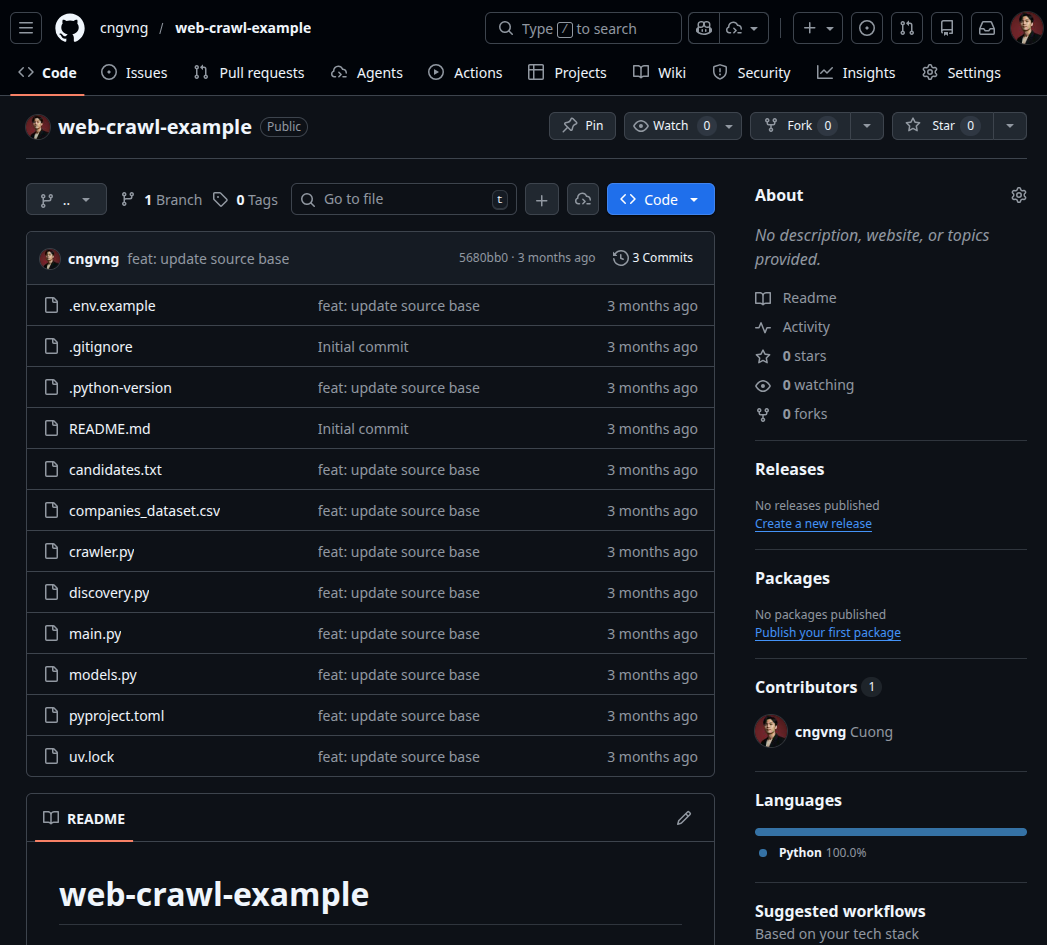View 0 stars link
Image resolution: width=1047 pixels, height=945 pixels.
coord(791,356)
